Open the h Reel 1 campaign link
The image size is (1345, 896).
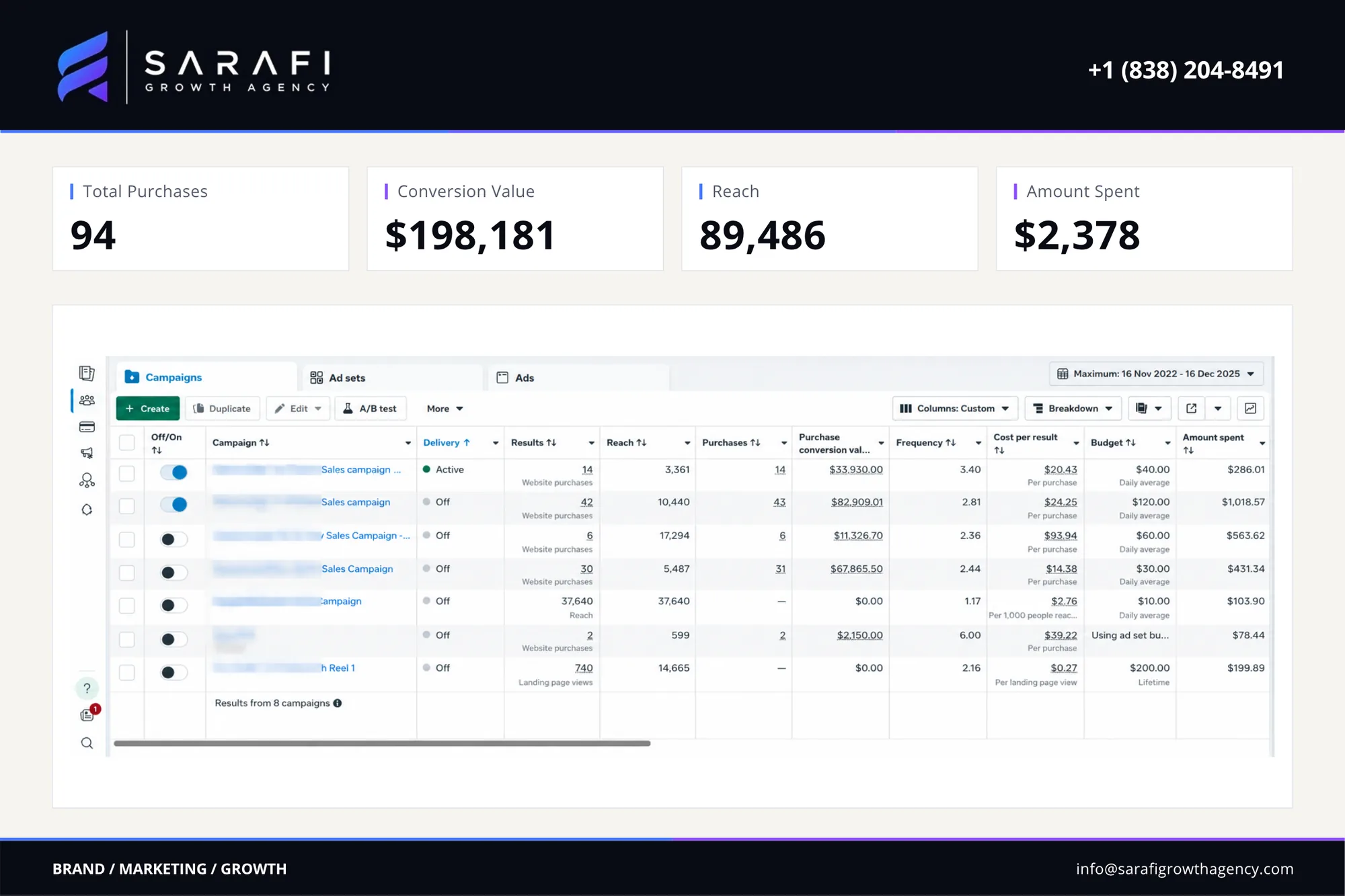pyautogui.click(x=338, y=668)
